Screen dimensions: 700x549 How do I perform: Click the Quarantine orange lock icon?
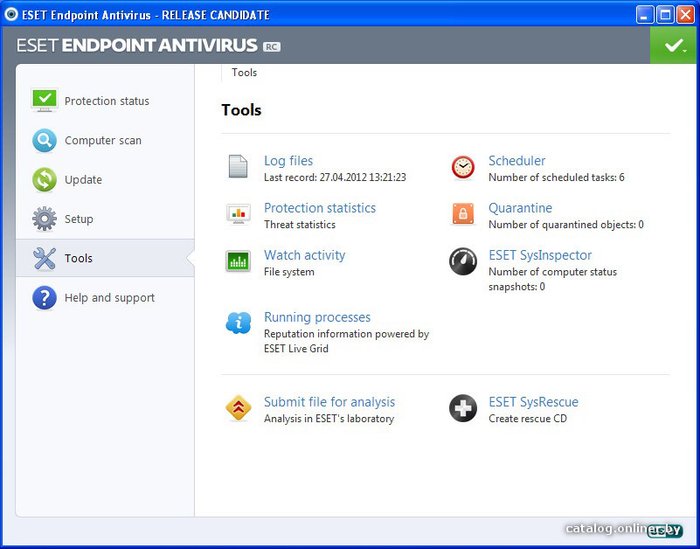click(462, 214)
